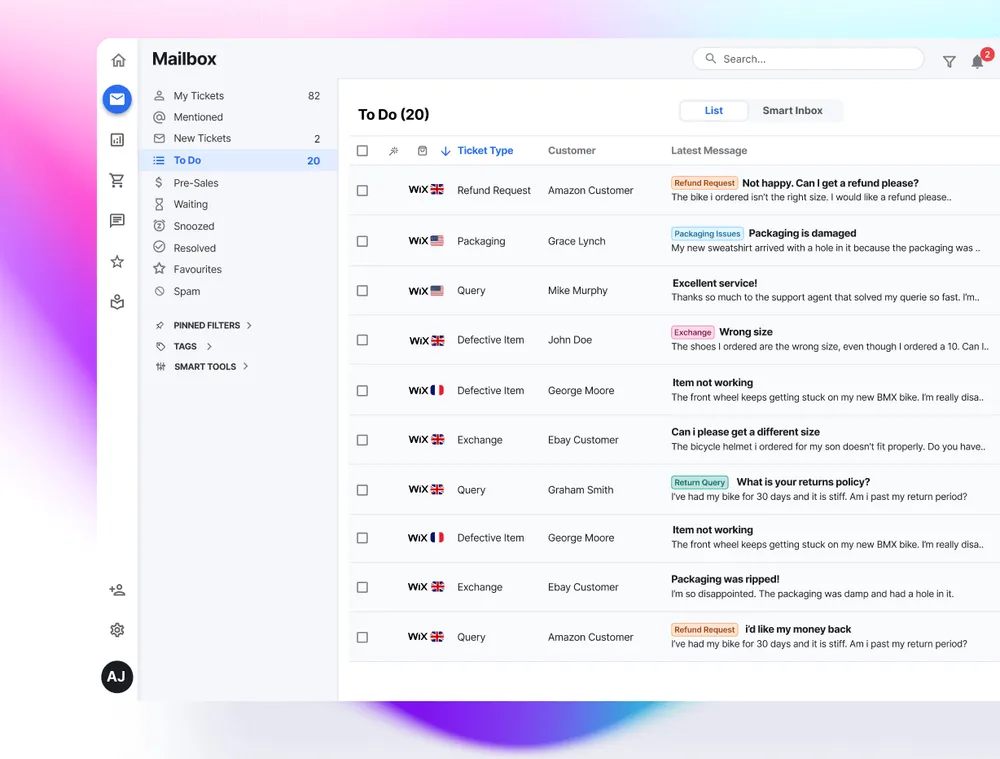Switch to the Smart Inbox tab
This screenshot has width=1000, height=759.
[x=793, y=111]
